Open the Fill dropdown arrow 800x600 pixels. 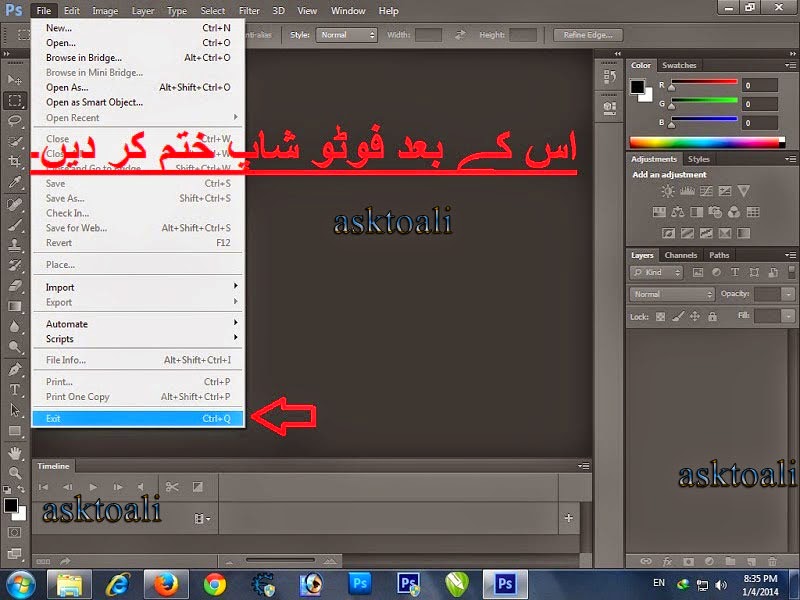[x=789, y=317]
